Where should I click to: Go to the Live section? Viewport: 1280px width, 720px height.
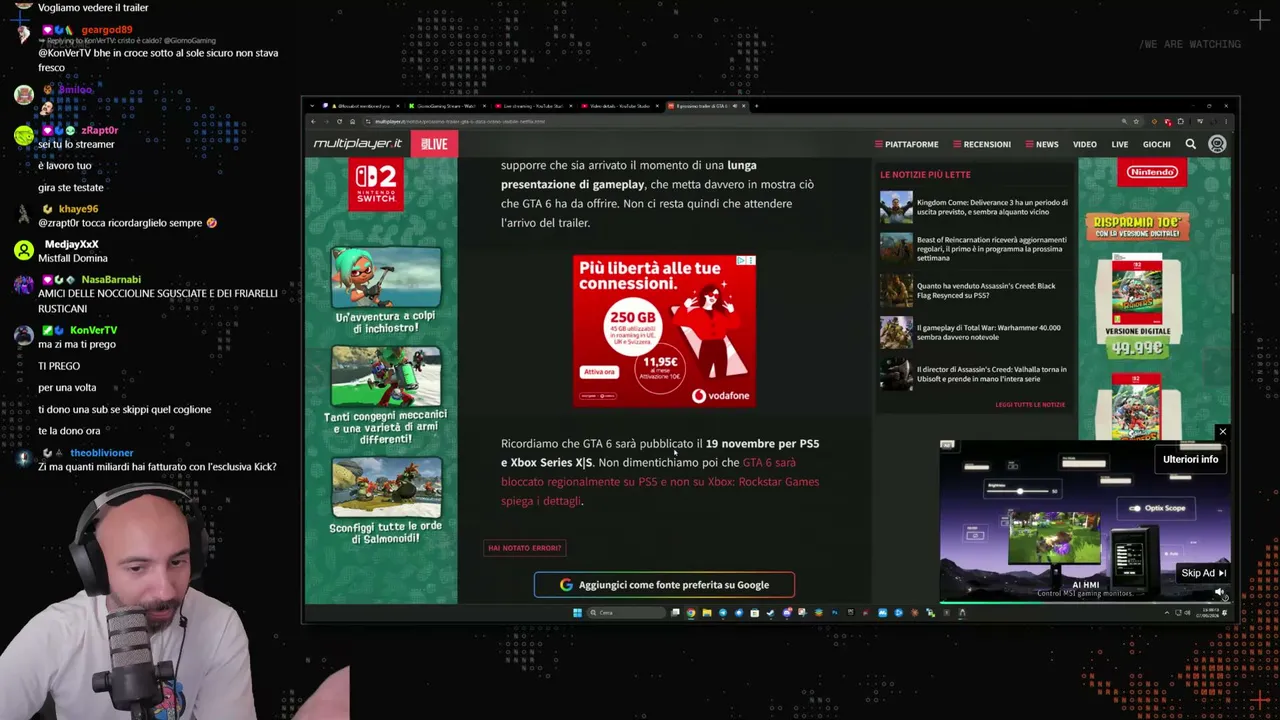click(1120, 144)
